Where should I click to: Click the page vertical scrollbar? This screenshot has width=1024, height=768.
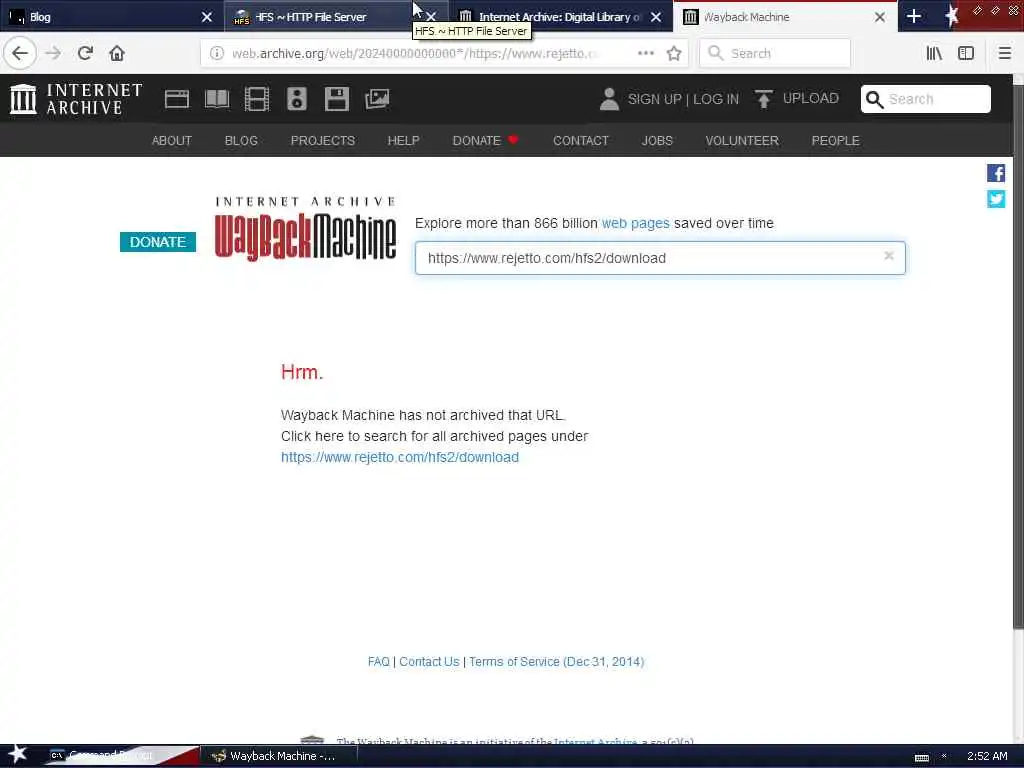[x=1018, y=356]
